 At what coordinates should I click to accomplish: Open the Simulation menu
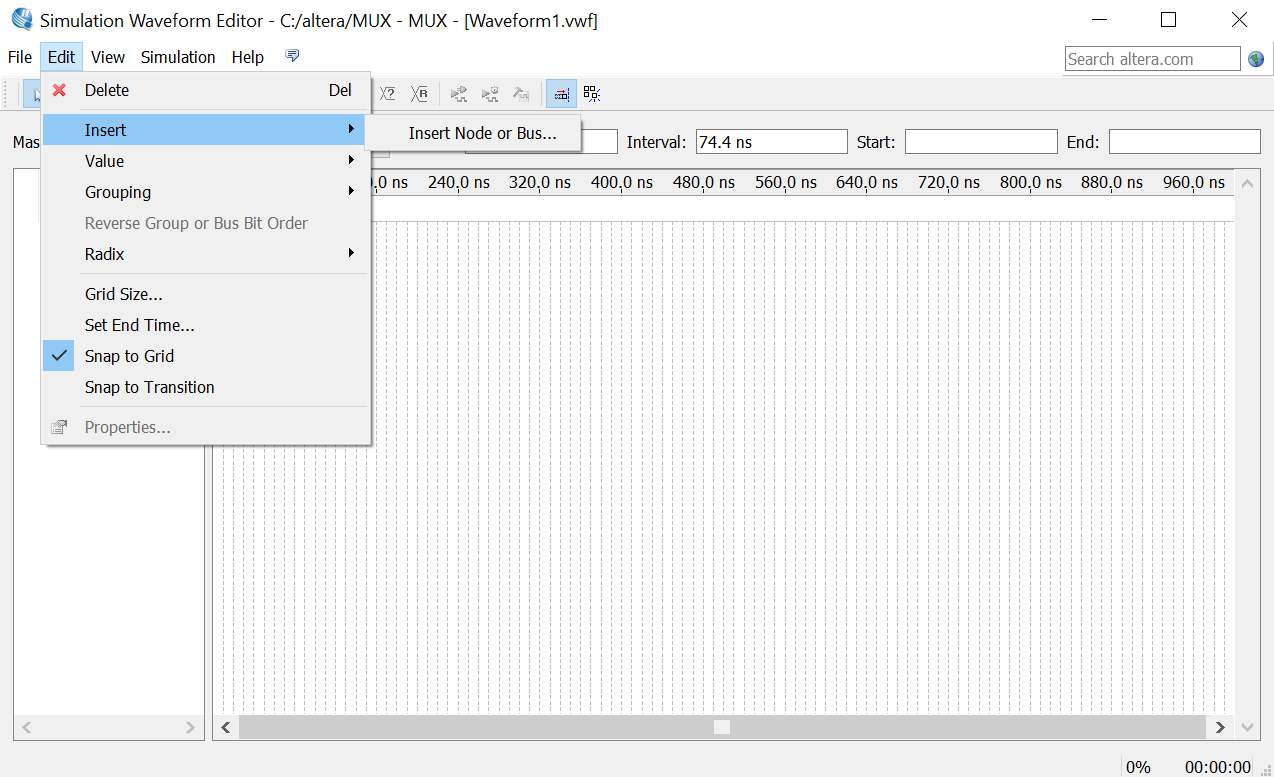178,57
